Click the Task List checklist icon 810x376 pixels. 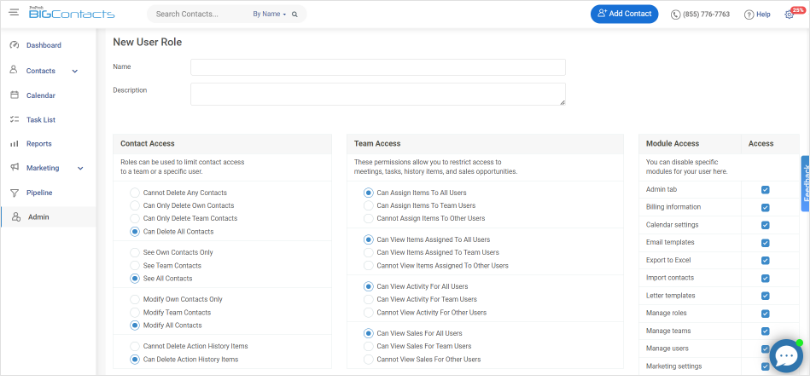[x=14, y=119]
